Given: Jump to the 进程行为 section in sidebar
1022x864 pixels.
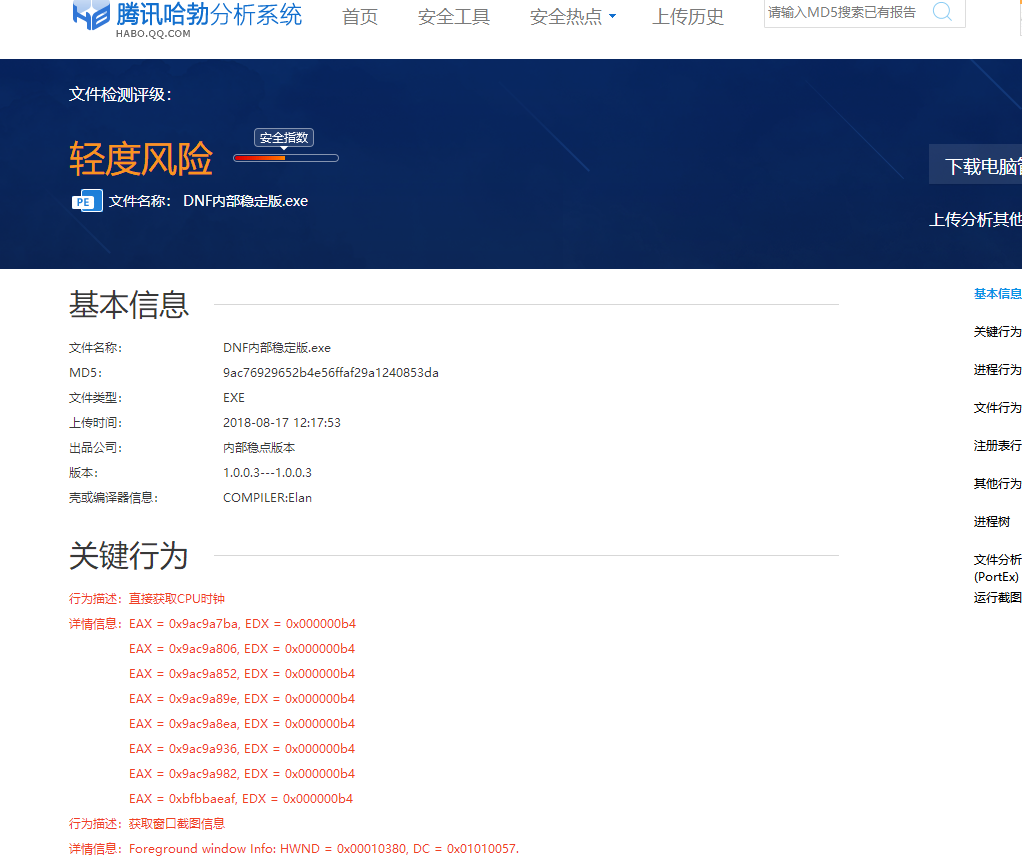Looking at the screenshot, I should (997, 369).
